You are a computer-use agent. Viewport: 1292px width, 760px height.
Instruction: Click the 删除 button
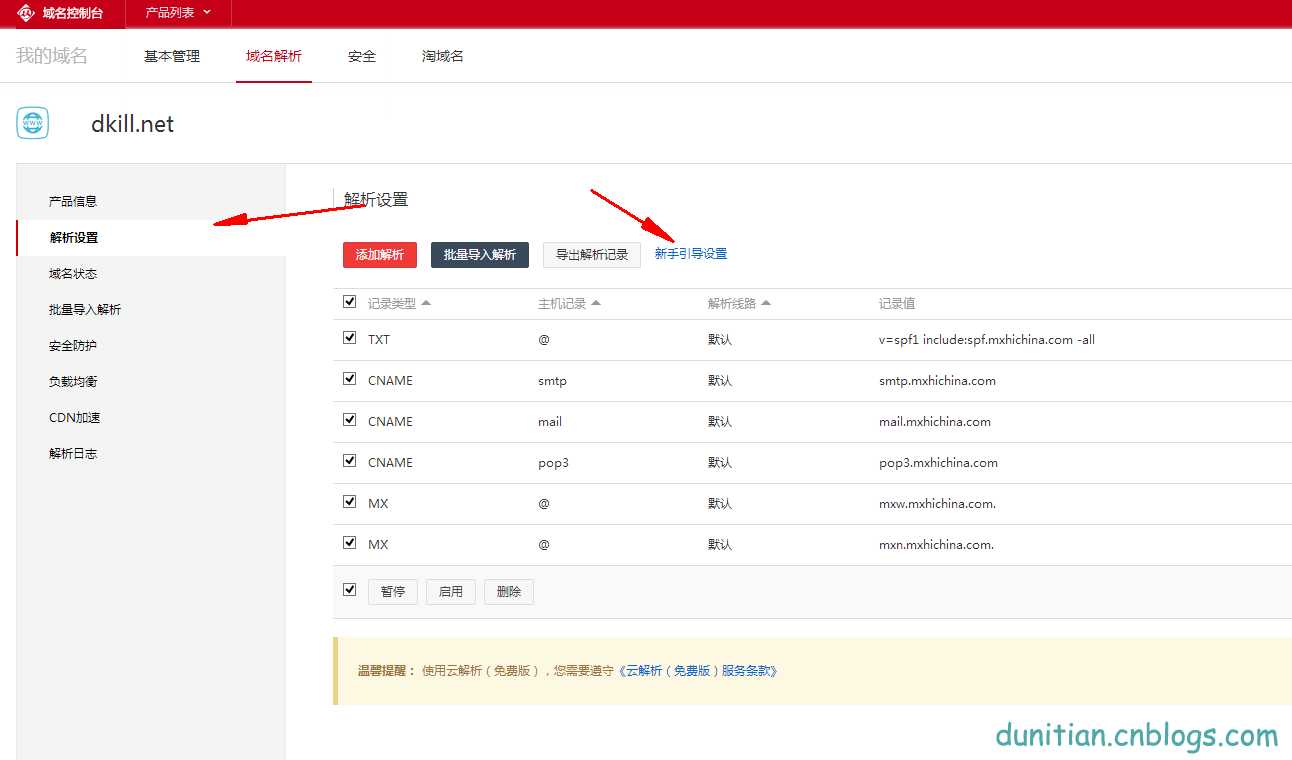[509, 591]
